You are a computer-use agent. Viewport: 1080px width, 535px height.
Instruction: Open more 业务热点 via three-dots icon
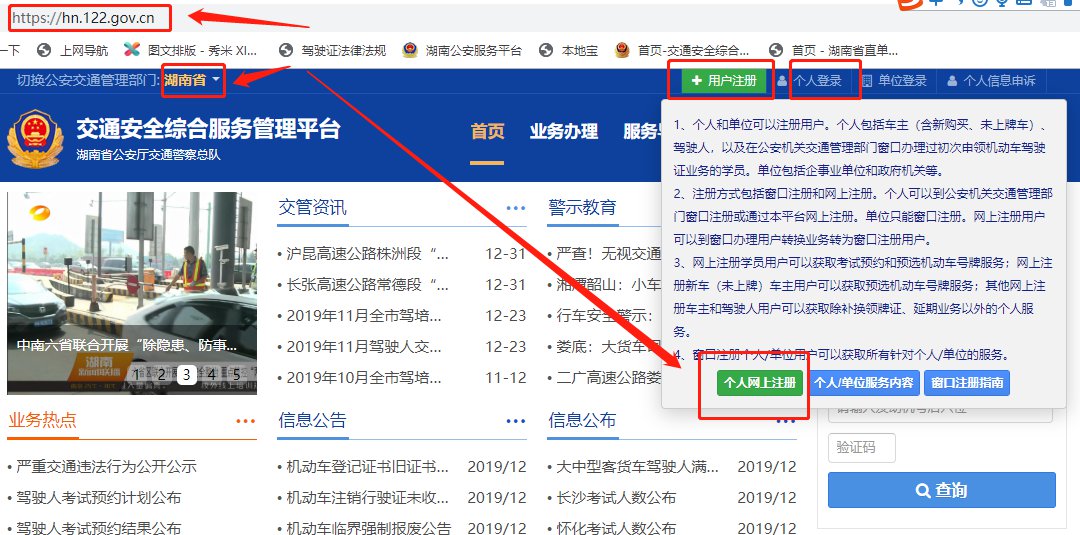(246, 421)
